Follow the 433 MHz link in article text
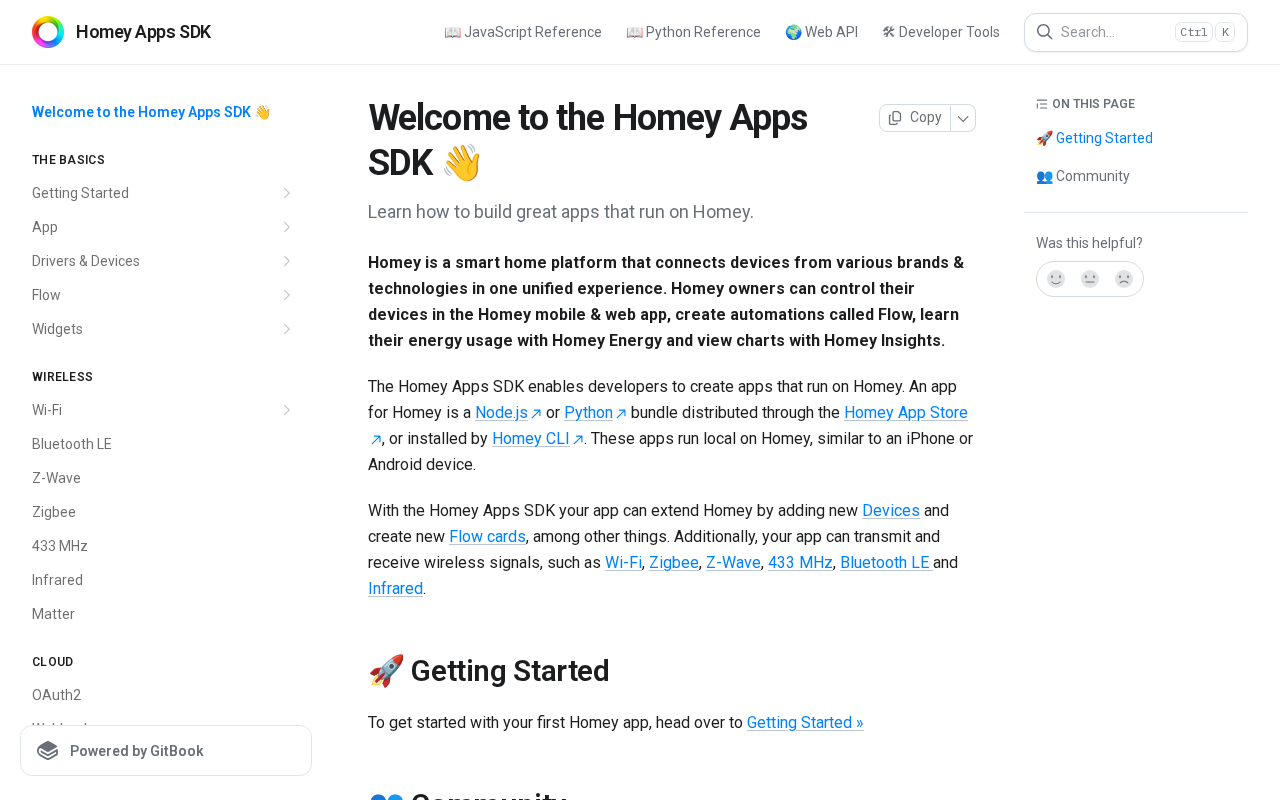The height and width of the screenshot is (800, 1280). pyautogui.click(x=800, y=562)
